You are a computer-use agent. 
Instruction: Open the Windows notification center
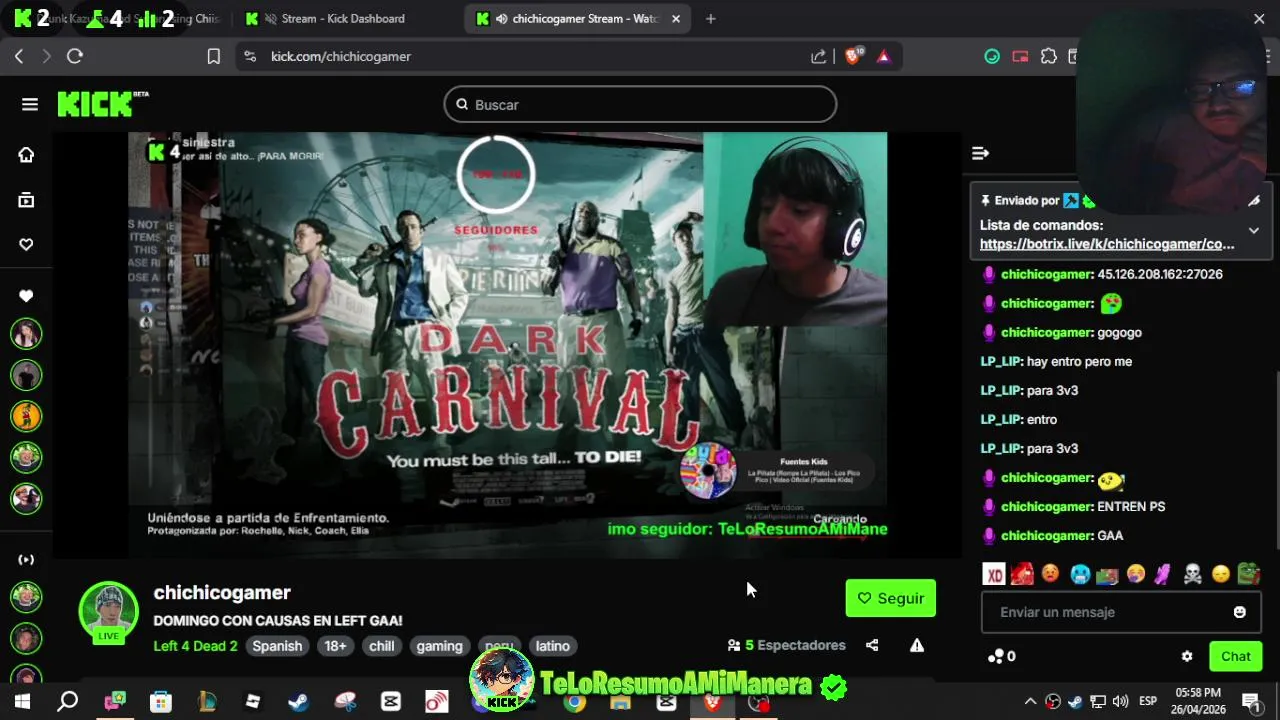pos(1250,701)
